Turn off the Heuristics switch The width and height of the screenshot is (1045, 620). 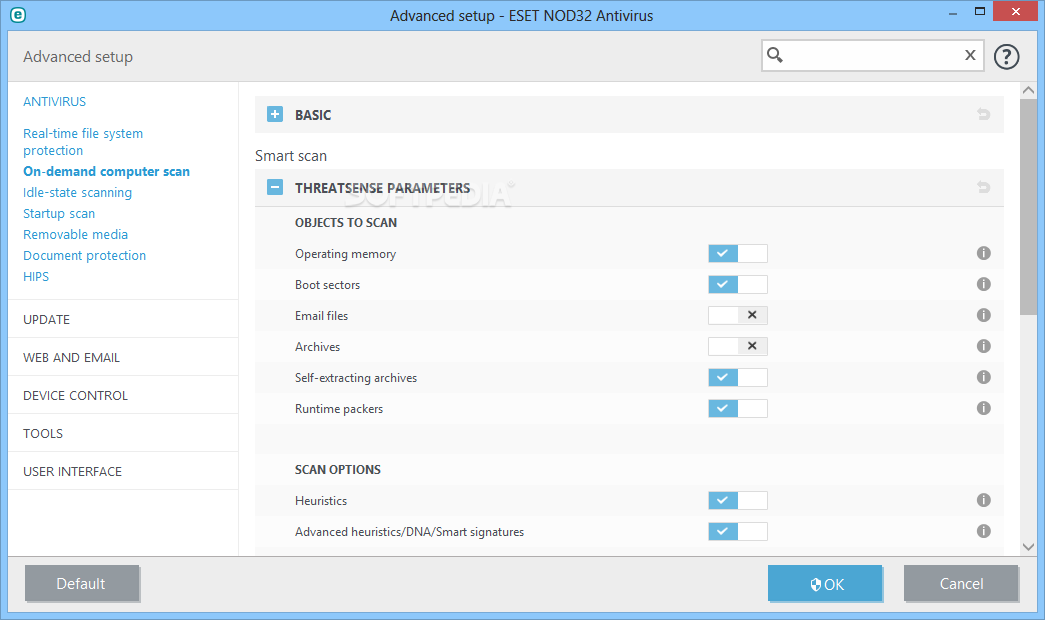(x=738, y=501)
